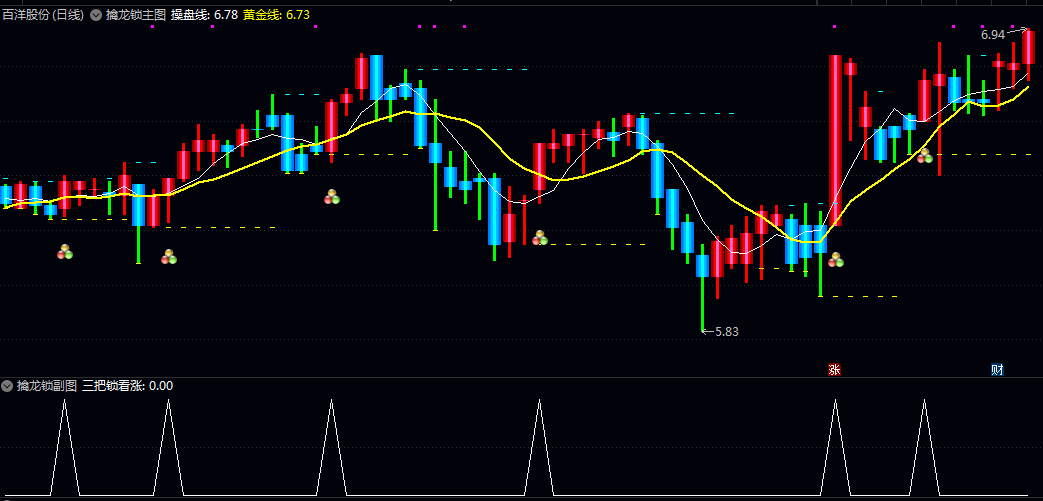Click the leftmost three-ball signal icon

(x=65, y=251)
